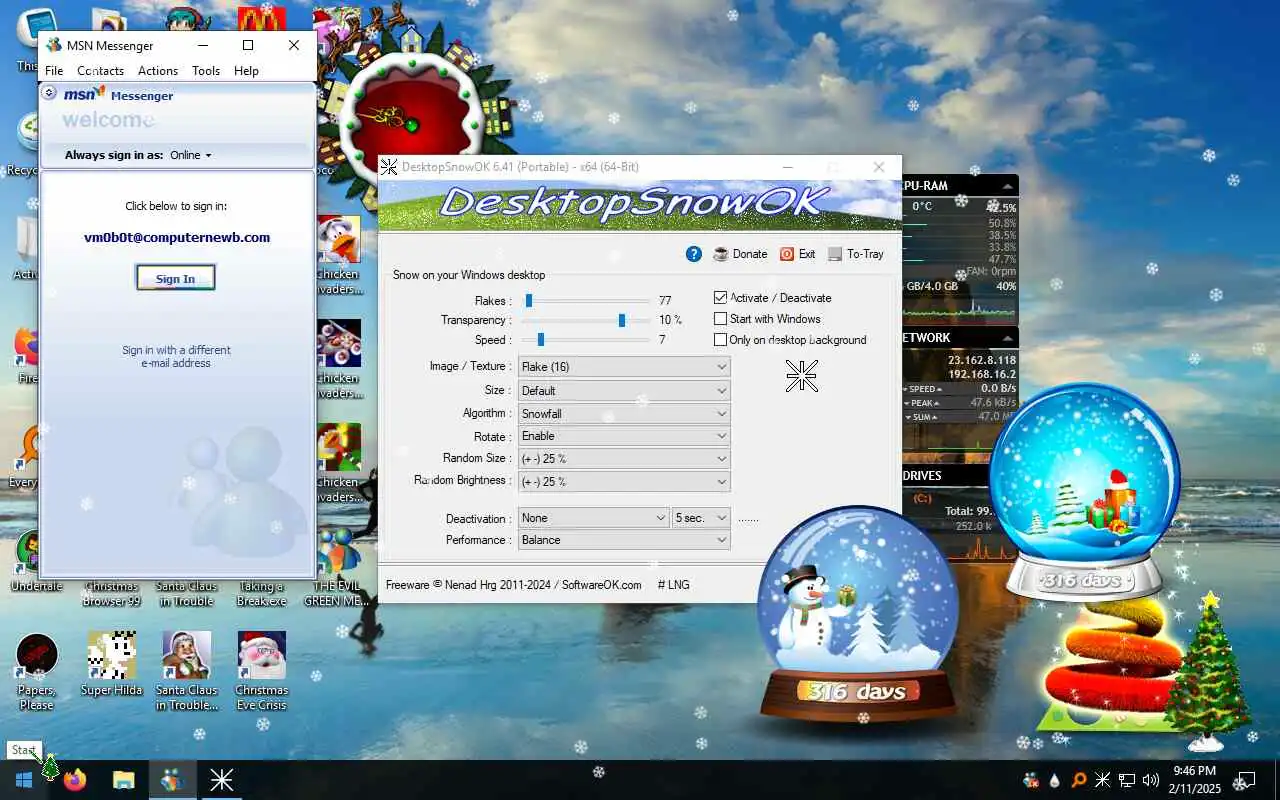Viewport: 1280px width, 800px height.
Task: Click the # LNG language link
Action: 673,585
